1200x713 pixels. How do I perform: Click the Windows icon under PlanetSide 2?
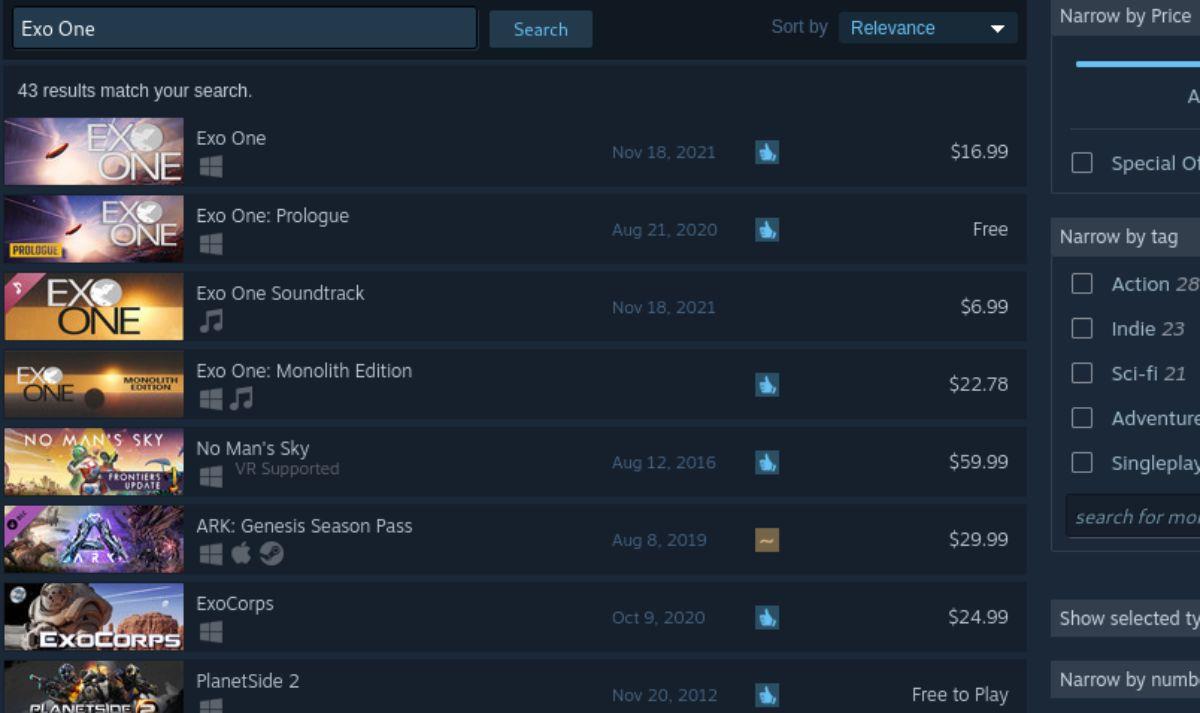[211, 706]
